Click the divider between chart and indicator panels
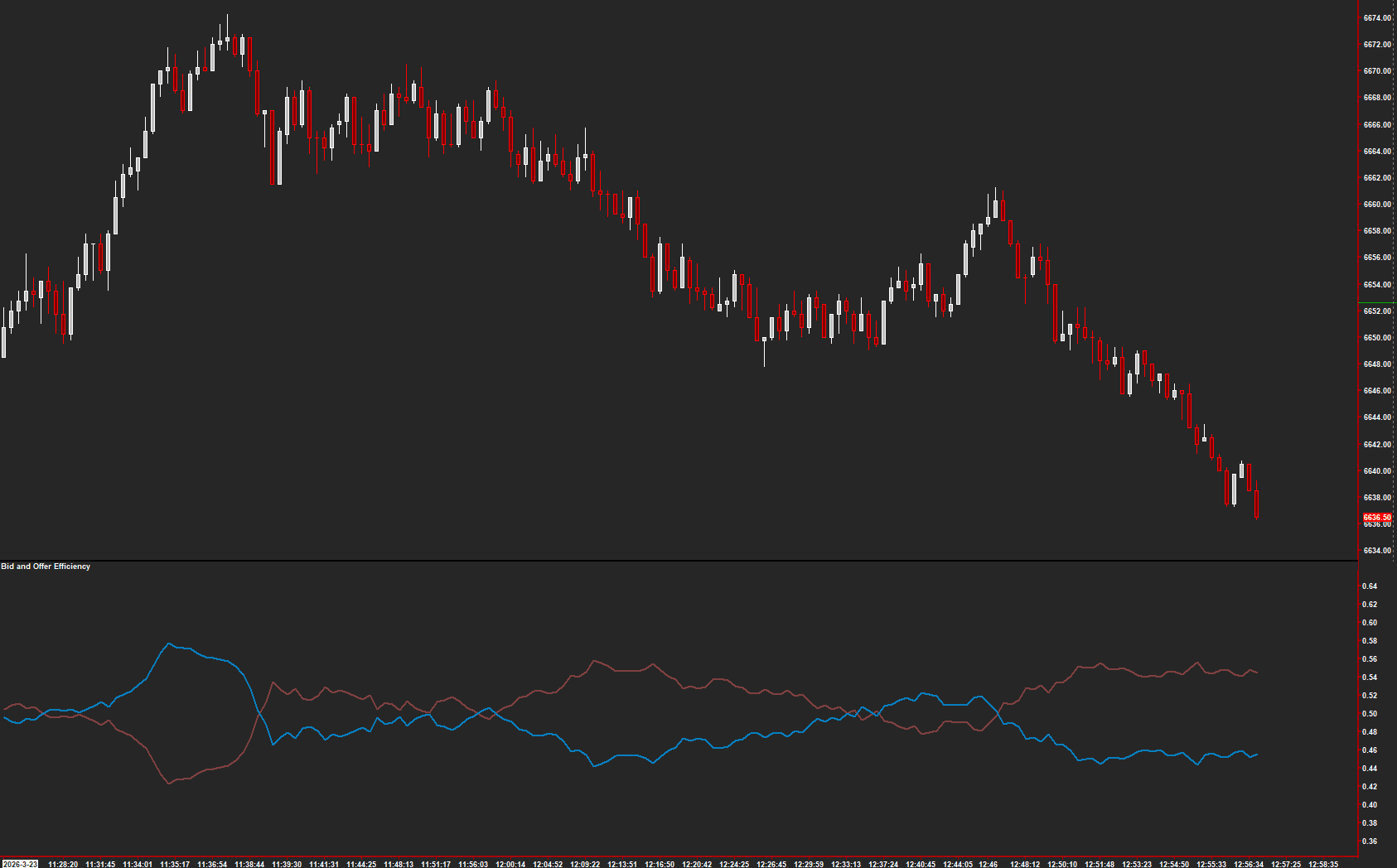The height and width of the screenshot is (868, 1397). click(663, 559)
